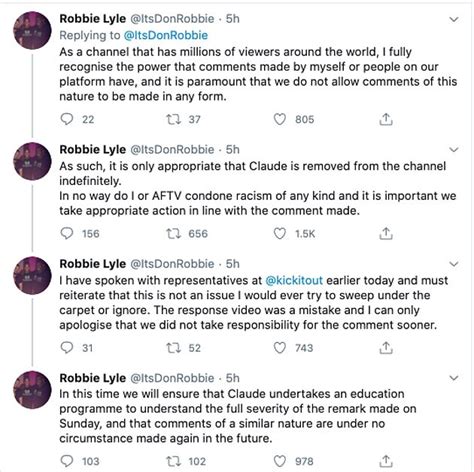Open options chevron on the education programme tweet

[x=454, y=378]
